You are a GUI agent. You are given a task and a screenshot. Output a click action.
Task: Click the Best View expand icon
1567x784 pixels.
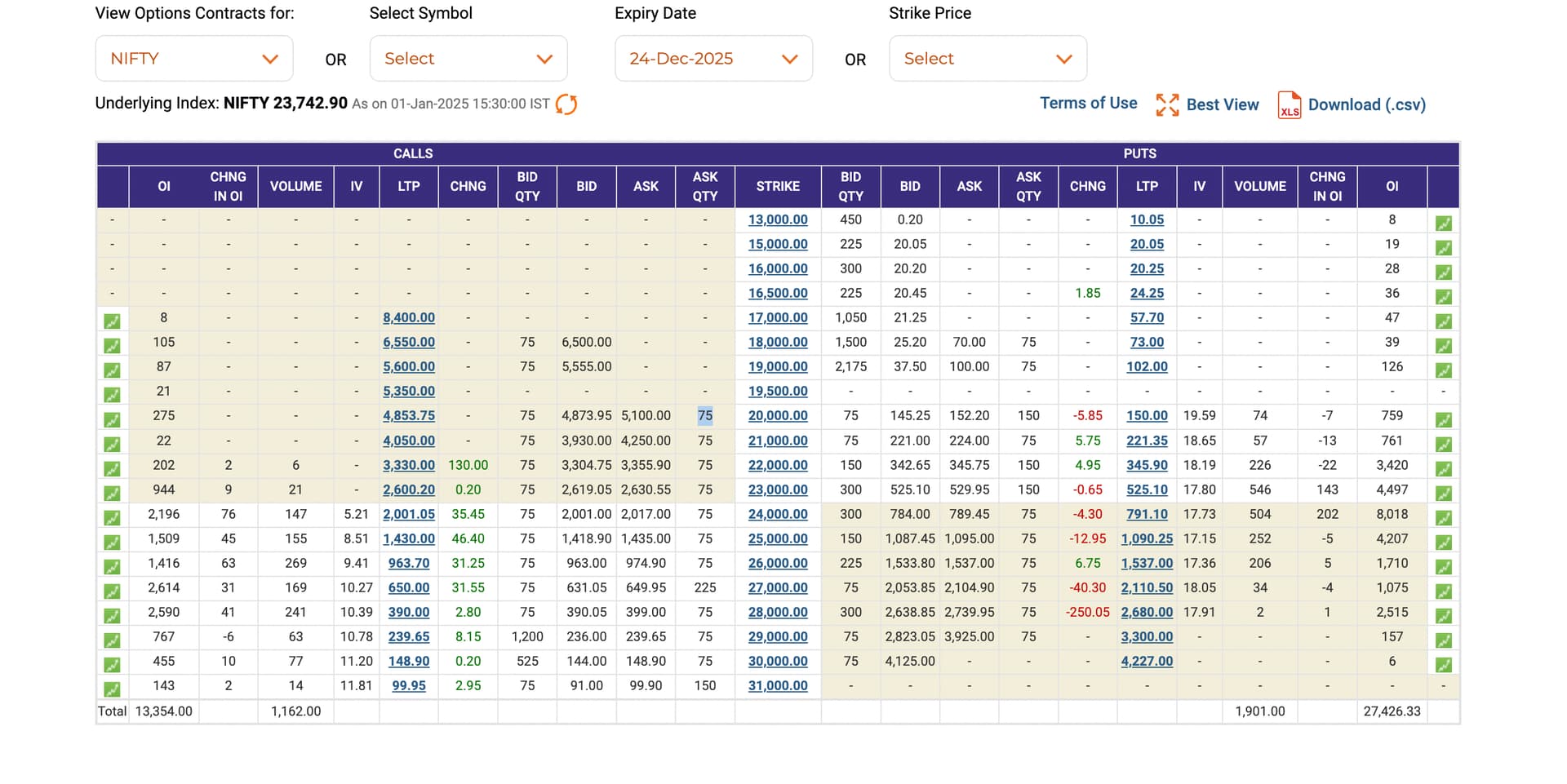pos(1167,104)
